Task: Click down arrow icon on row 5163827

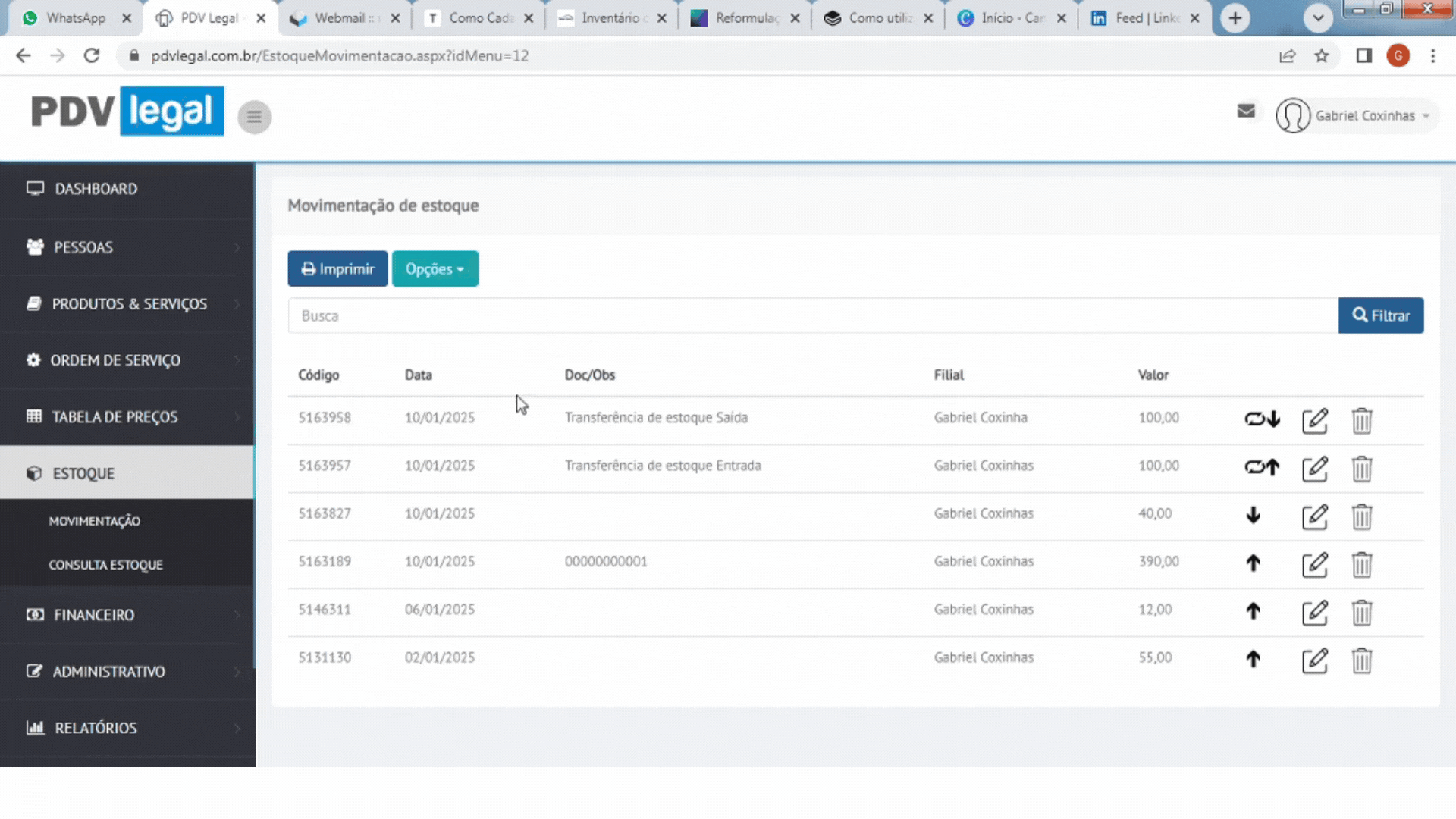Action: (x=1253, y=515)
